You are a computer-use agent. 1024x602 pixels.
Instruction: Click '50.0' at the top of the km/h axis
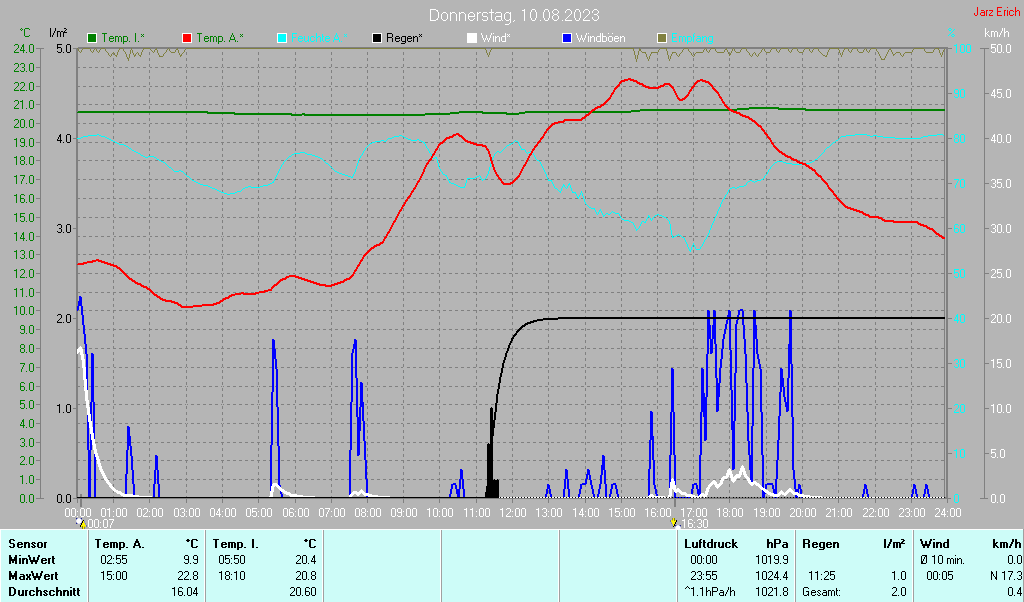(1001, 49)
